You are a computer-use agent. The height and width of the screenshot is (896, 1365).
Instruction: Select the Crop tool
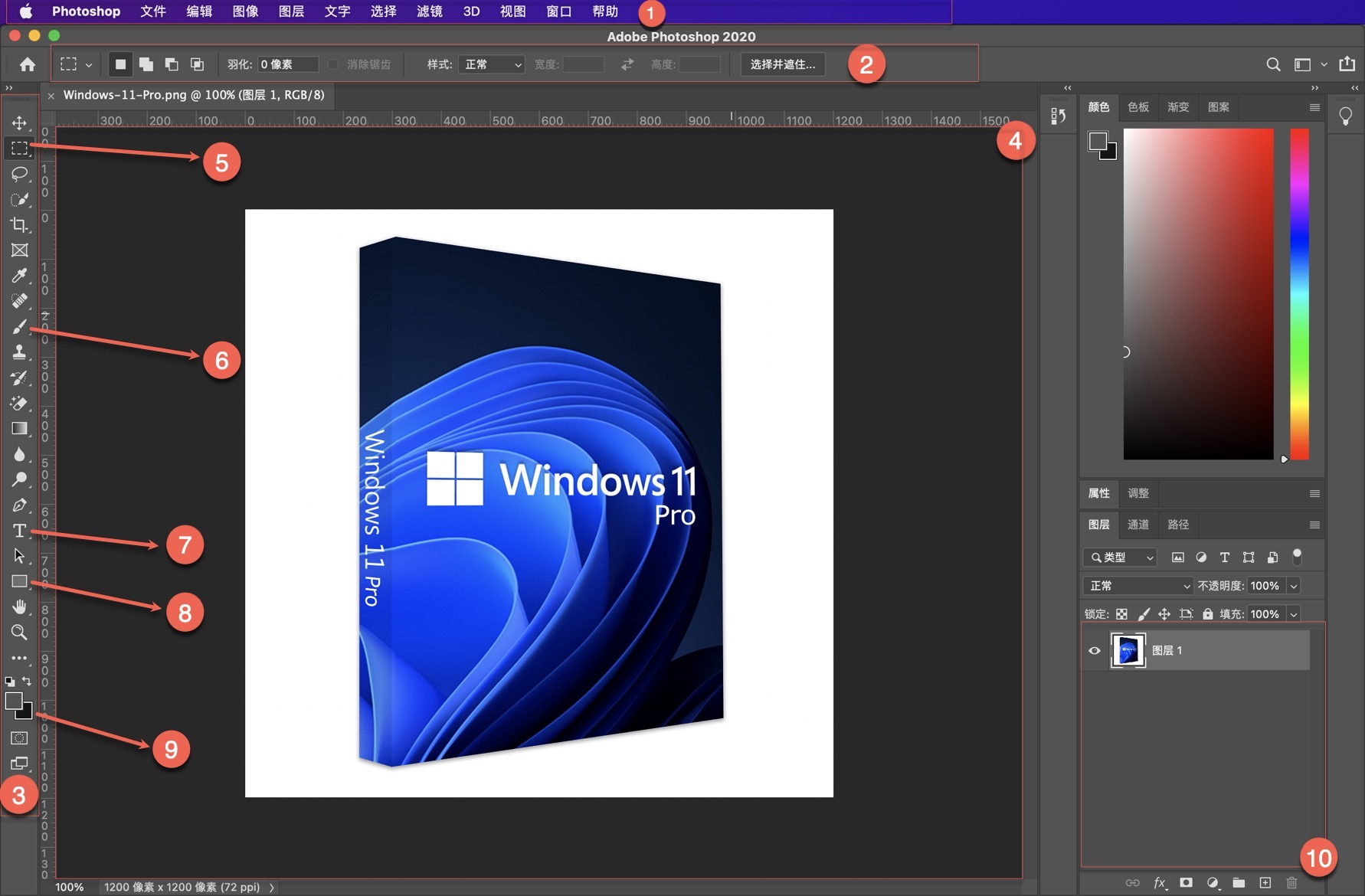pyautogui.click(x=19, y=224)
